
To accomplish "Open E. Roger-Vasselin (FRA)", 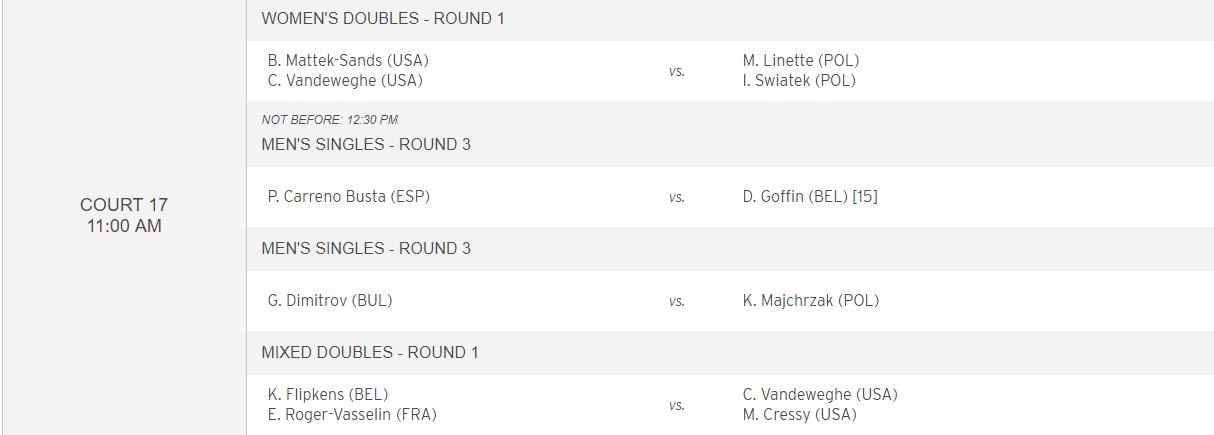I will [352, 415].
